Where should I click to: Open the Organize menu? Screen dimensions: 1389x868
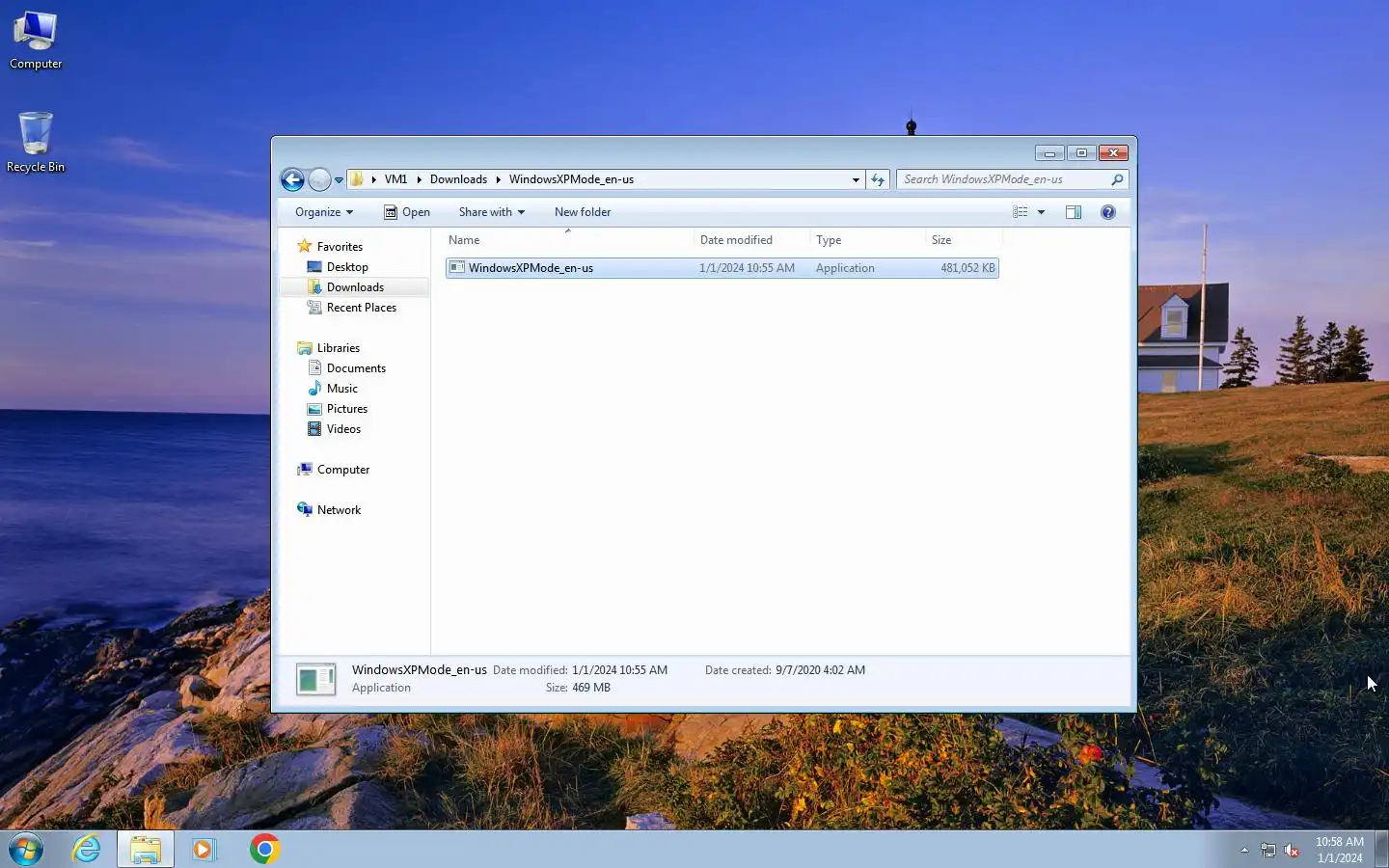click(324, 212)
